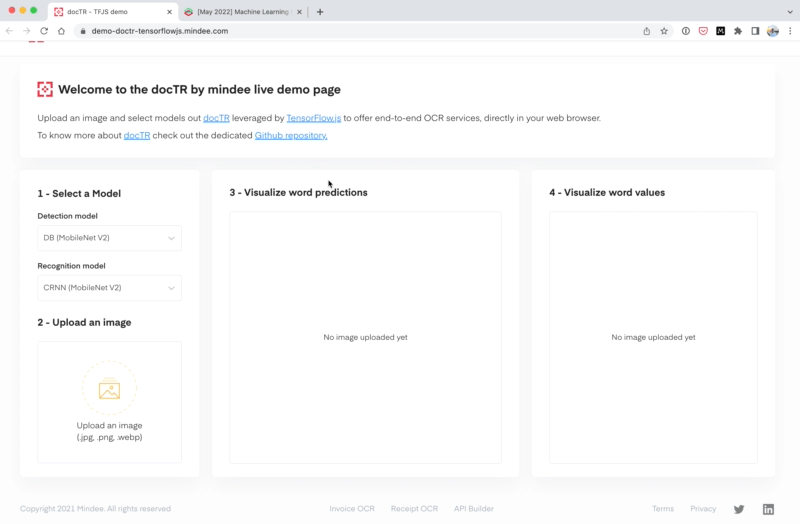This screenshot has height=524, width=800.
Task: Click the browser forward arrow
Action: [x=27, y=31]
